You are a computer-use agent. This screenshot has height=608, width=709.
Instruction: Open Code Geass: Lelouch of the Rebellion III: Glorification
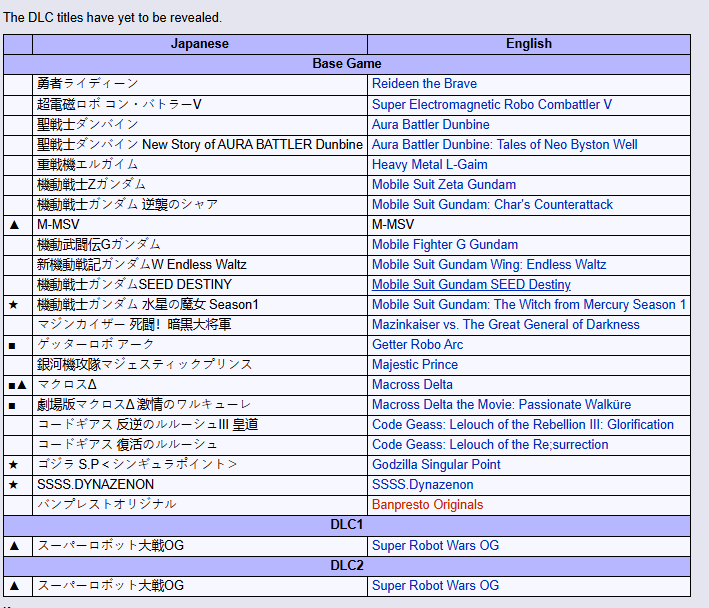[523, 424]
